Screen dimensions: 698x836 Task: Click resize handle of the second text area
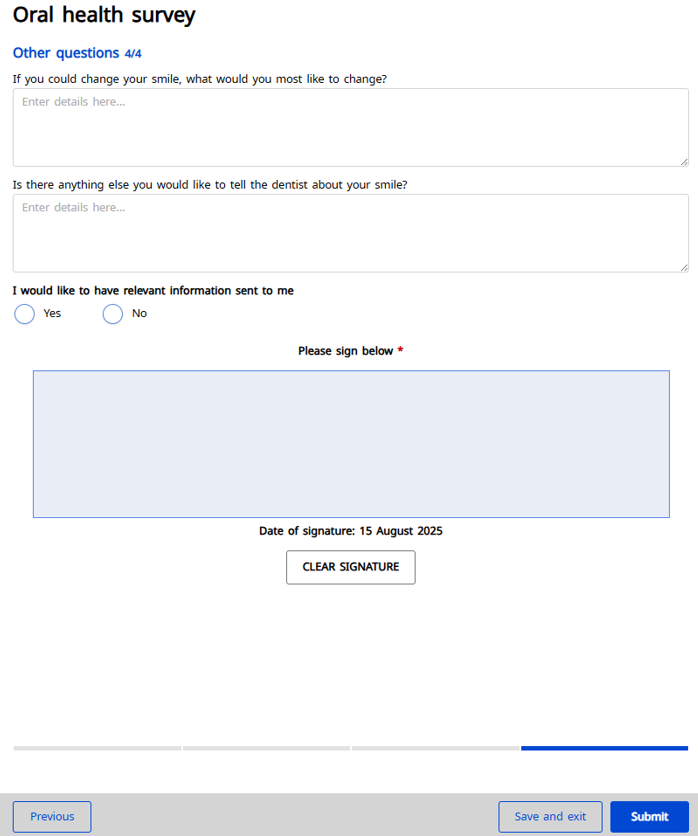684,267
